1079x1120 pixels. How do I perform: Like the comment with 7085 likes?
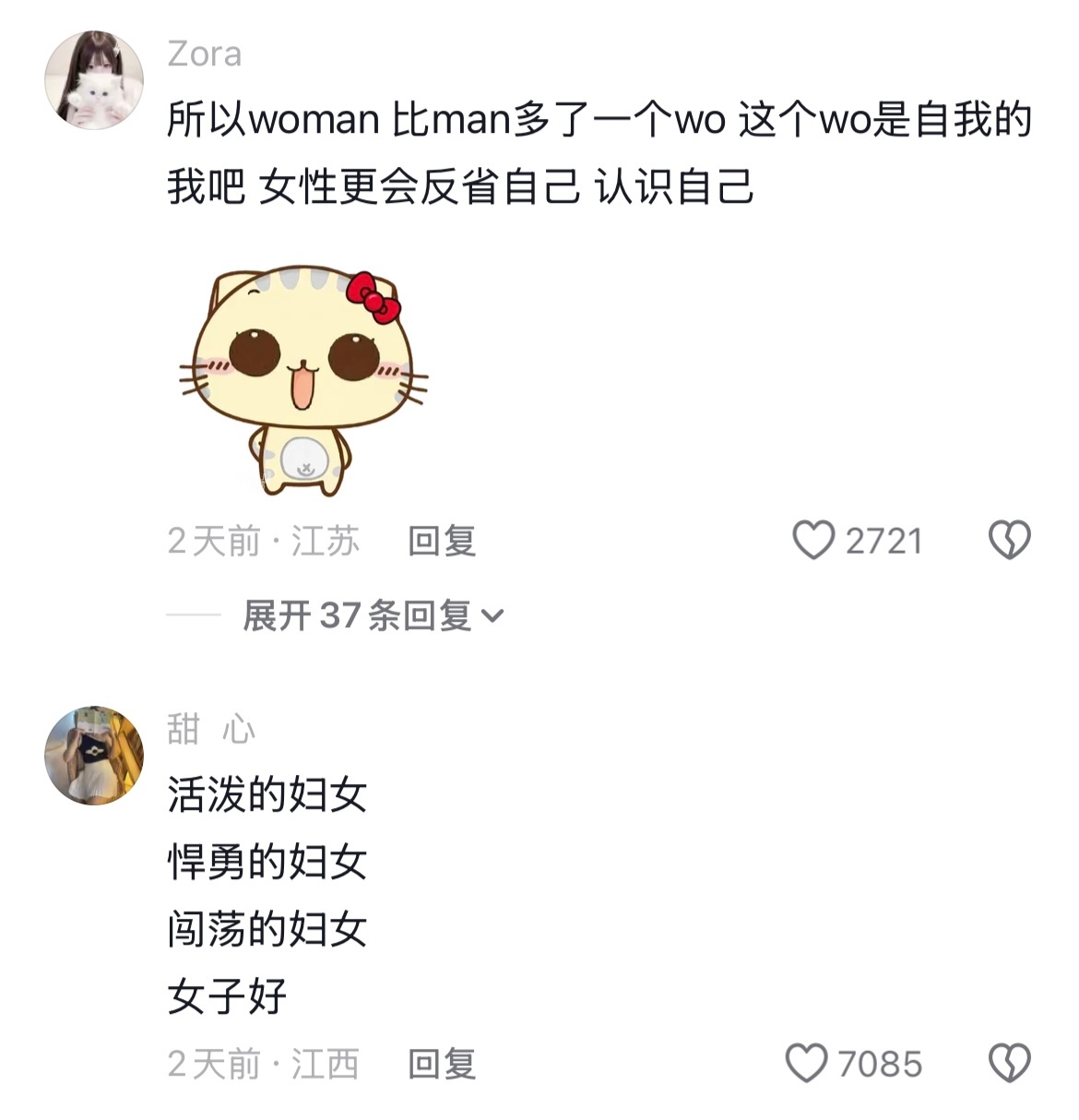tap(806, 1063)
